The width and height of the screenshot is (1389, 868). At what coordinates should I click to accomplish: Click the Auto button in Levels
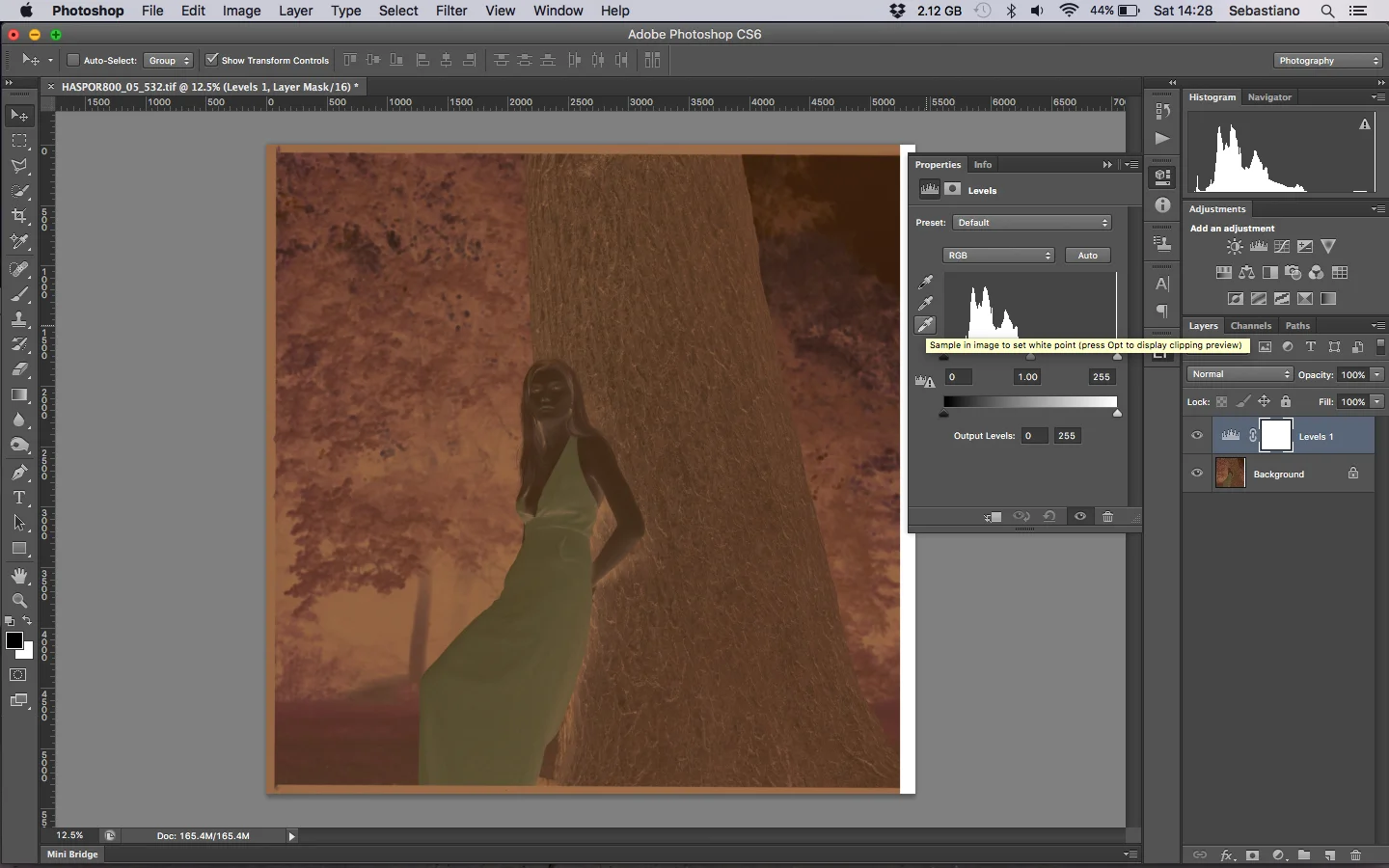pos(1088,256)
